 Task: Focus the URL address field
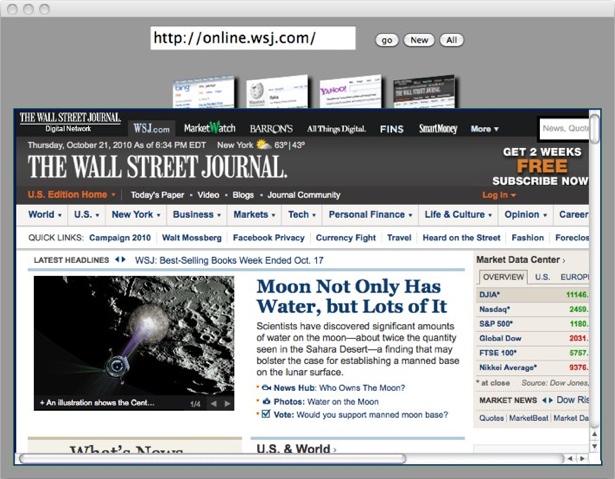[253, 38]
